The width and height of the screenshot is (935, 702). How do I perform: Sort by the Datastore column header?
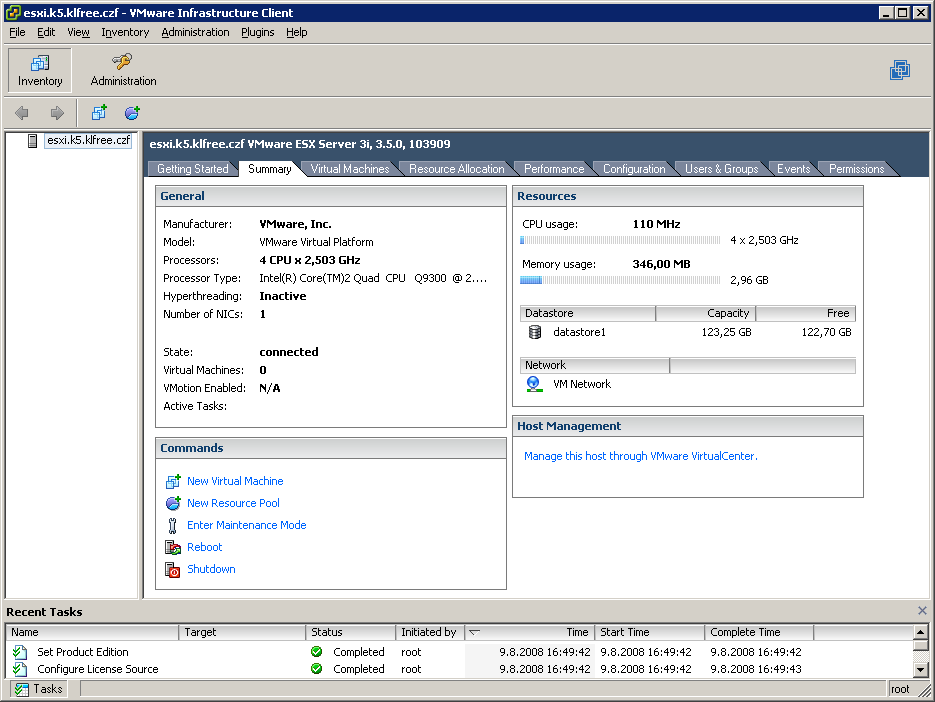click(588, 313)
